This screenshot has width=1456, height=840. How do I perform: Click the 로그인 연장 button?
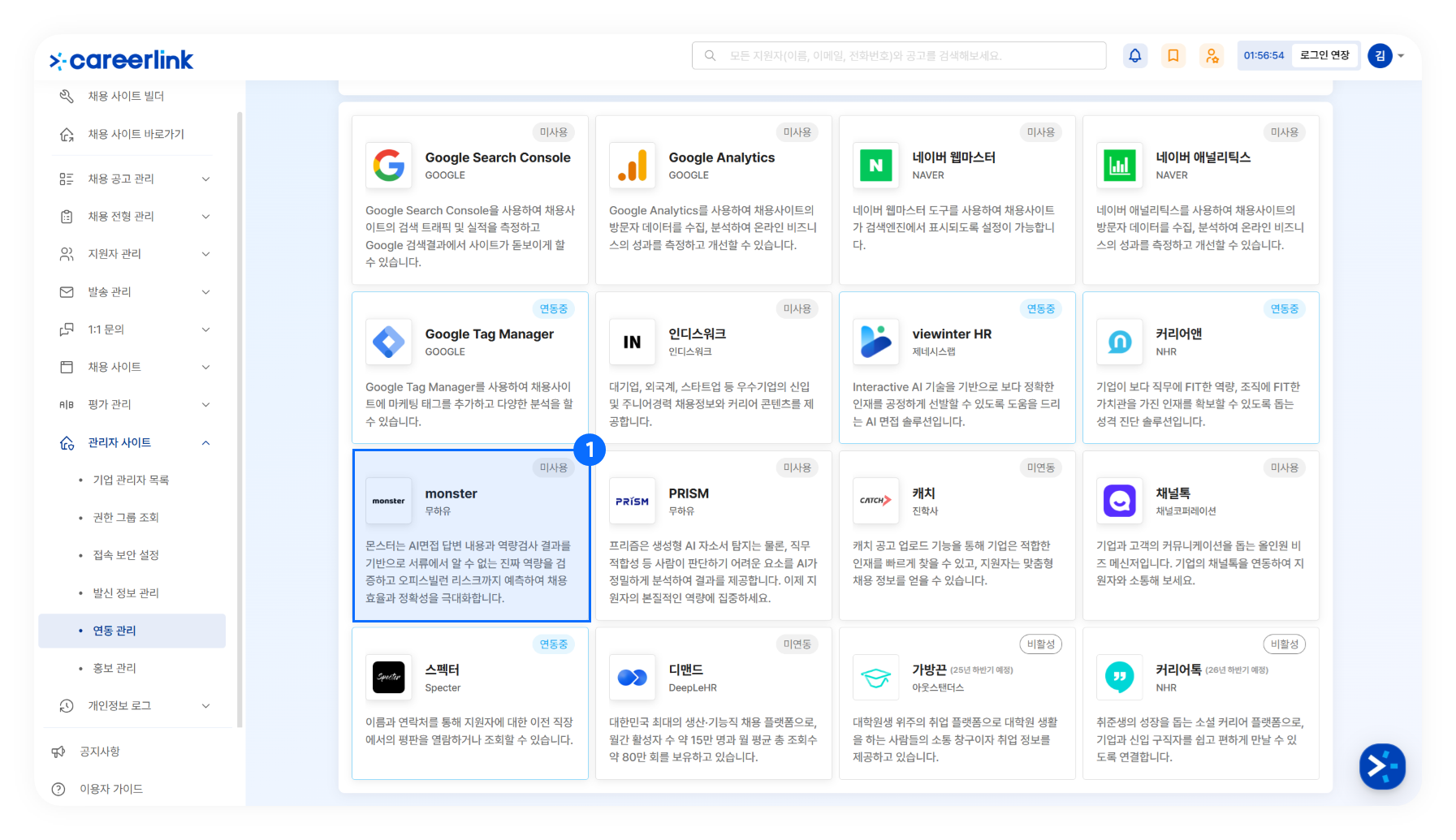[x=1324, y=55]
